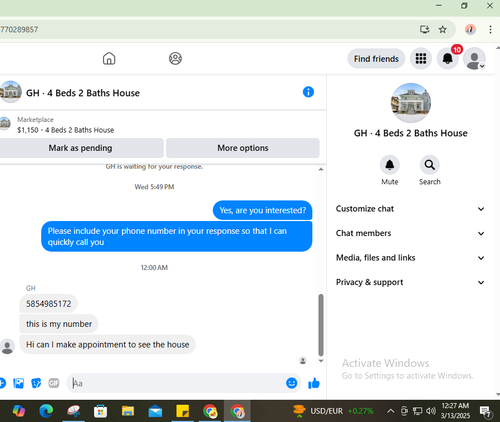The height and width of the screenshot is (422, 500).
Task: Open Microsoft Store from taskbar
Action: (100, 411)
